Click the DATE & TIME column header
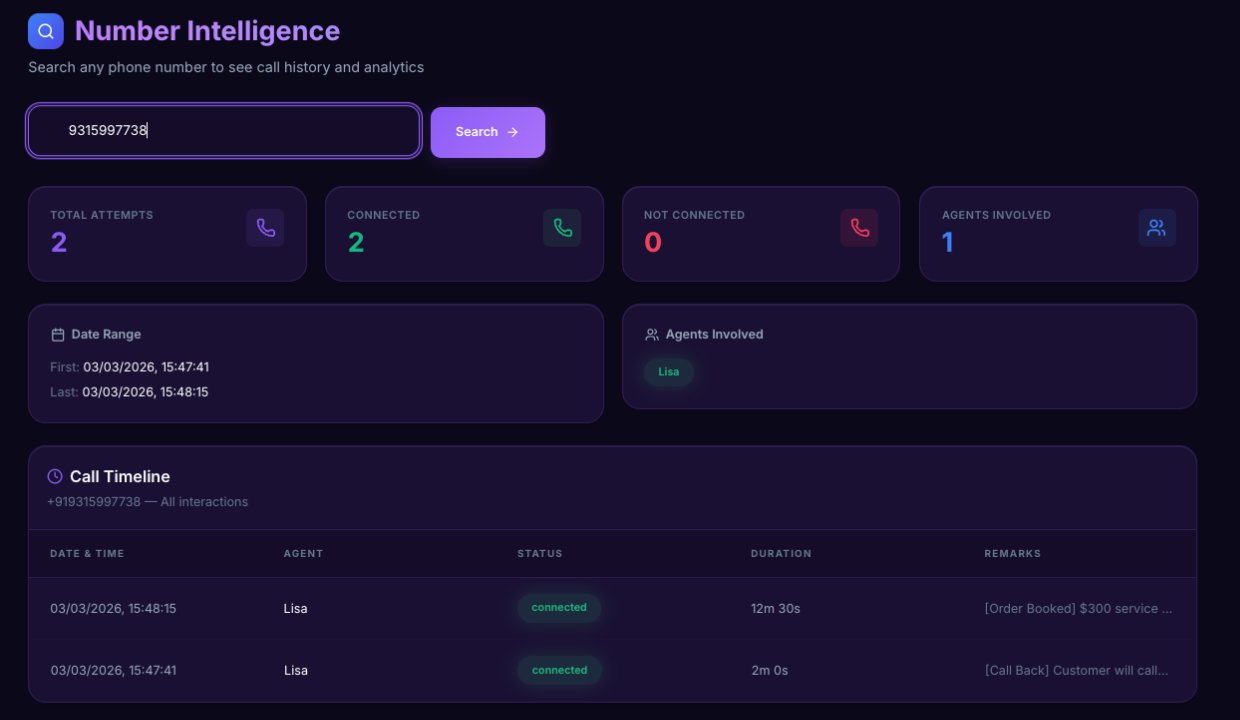 coord(87,553)
